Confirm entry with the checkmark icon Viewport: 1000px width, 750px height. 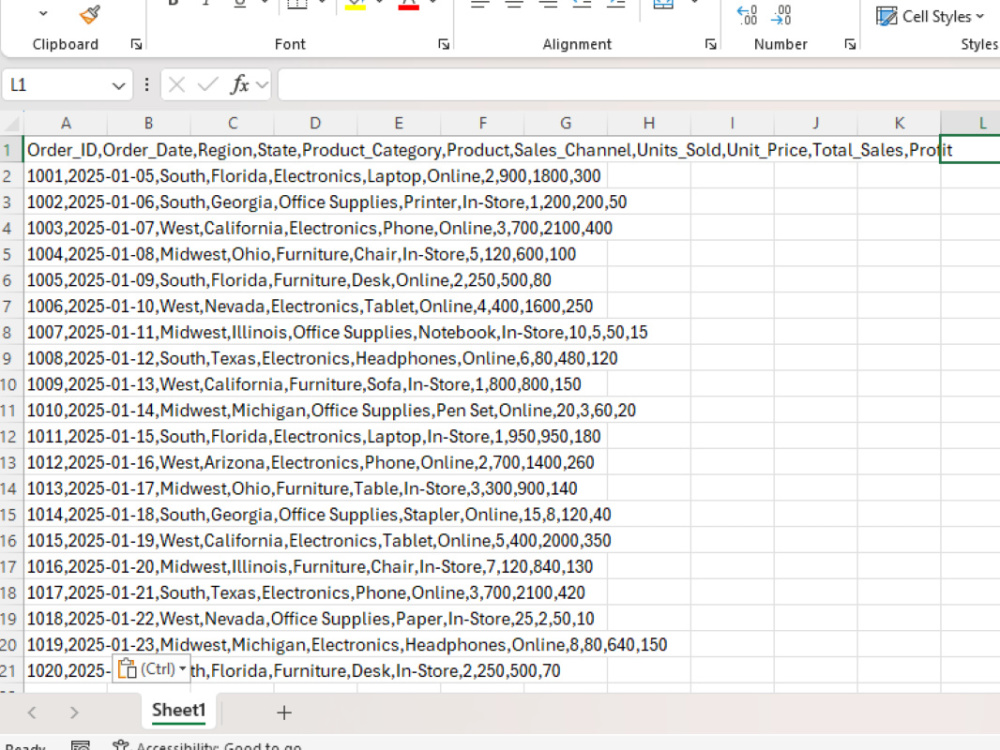pos(207,84)
